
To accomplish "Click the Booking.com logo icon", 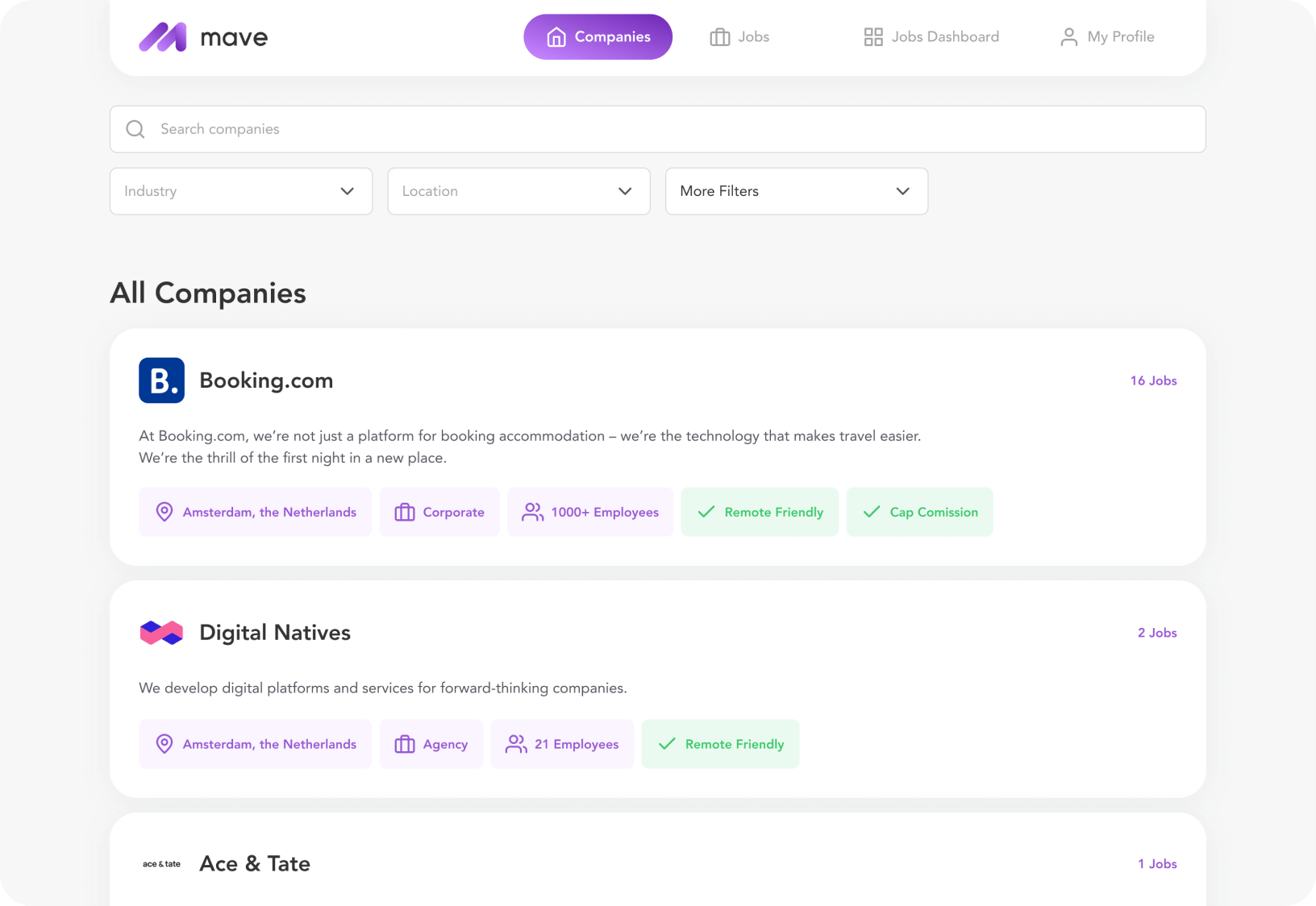I will click(161, 380).
